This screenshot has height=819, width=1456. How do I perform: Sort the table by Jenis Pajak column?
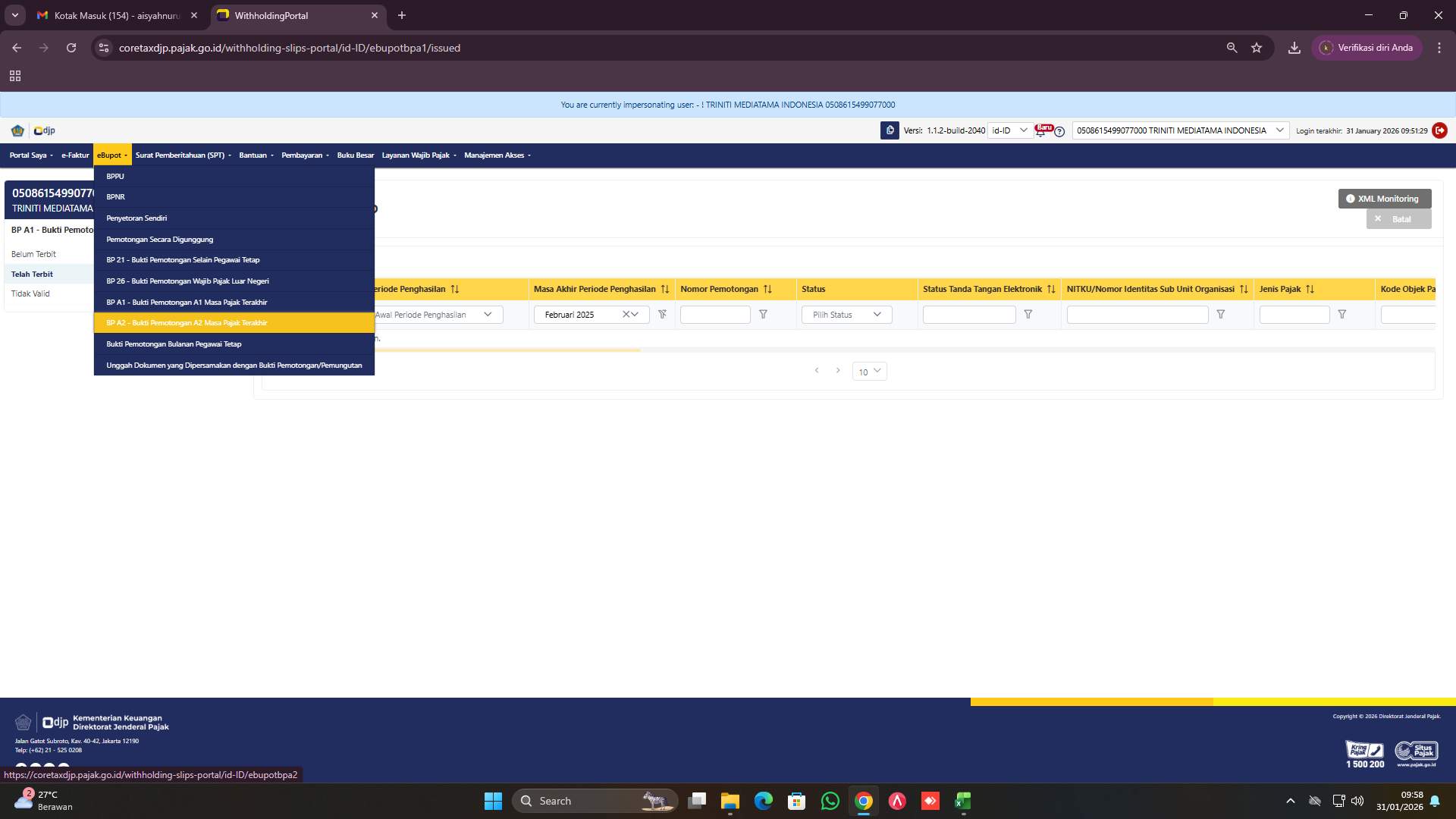(1311, 289)
